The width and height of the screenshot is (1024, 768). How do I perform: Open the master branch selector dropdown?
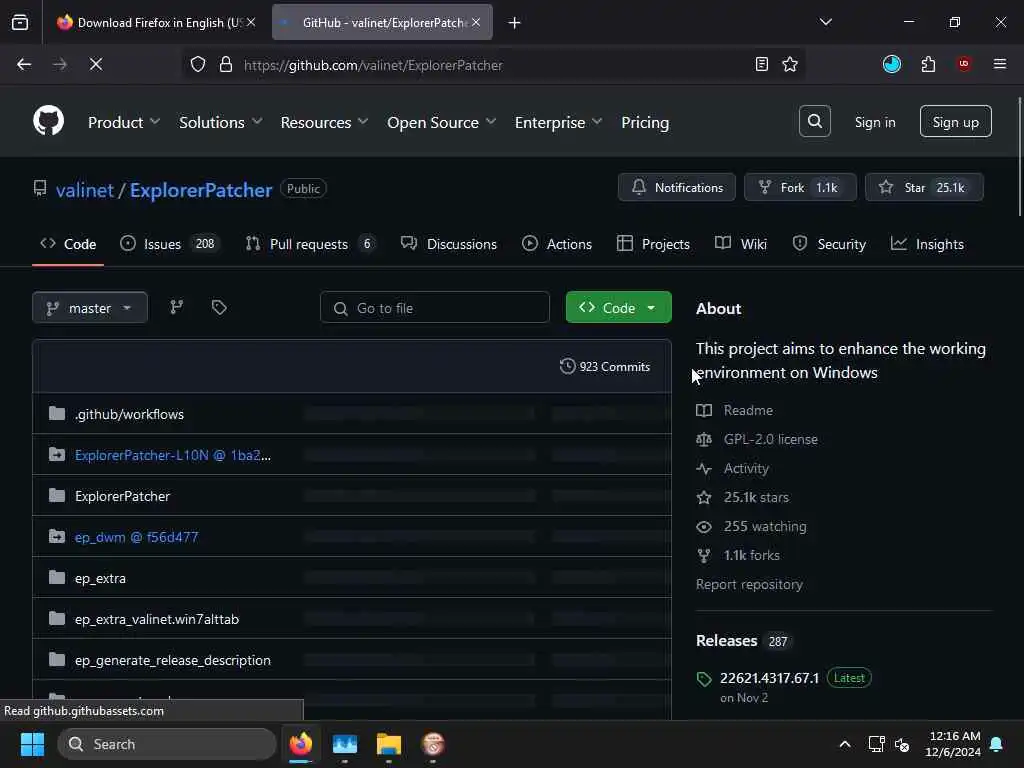[x=90, y=308]
